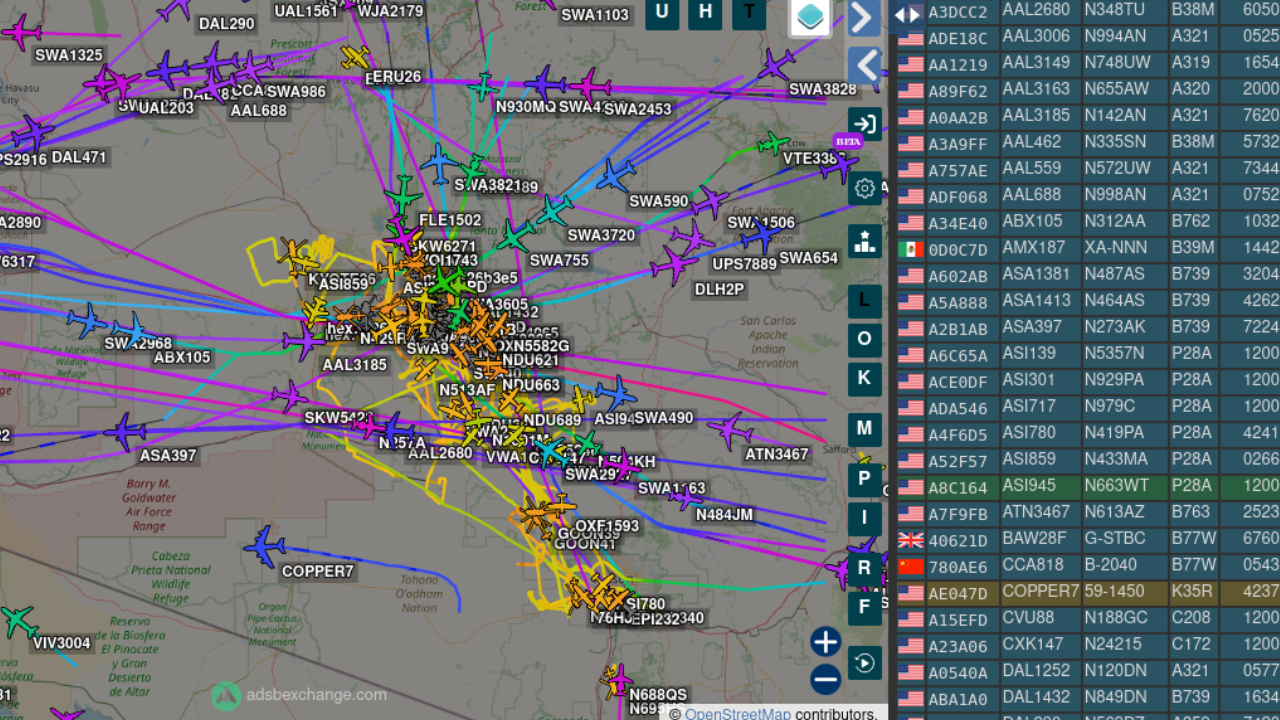Select the AAL3185 aircraft icon
The image size is (1280, 720).
coord(303,341)
